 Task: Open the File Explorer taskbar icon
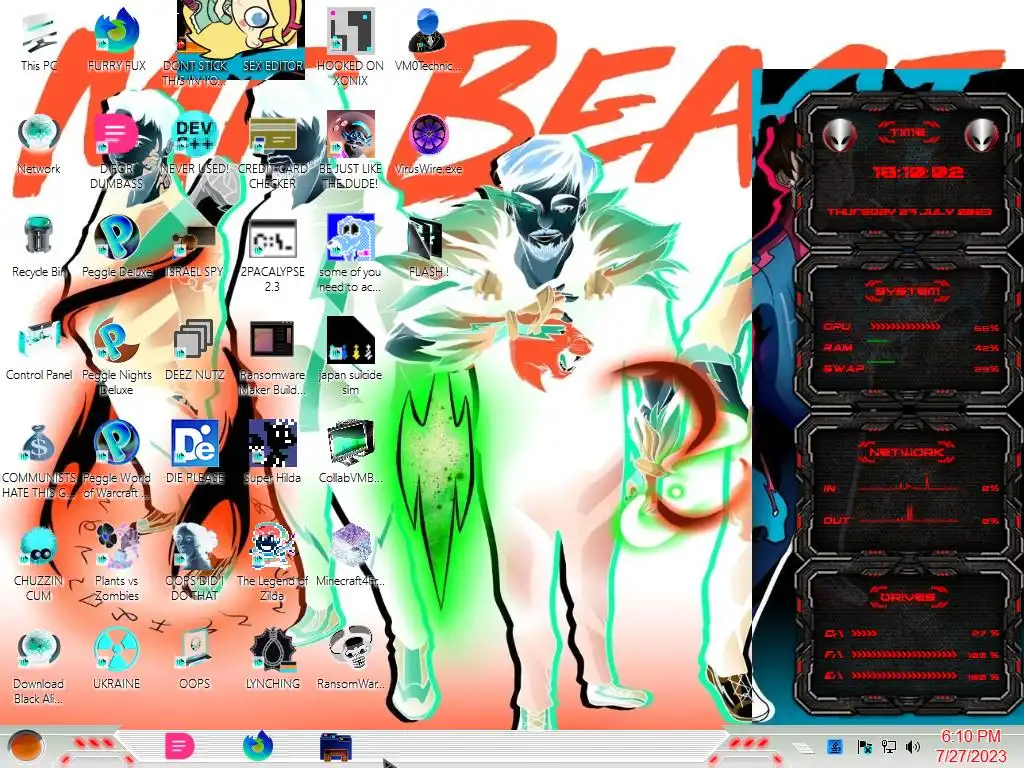(x=336, y=747)
